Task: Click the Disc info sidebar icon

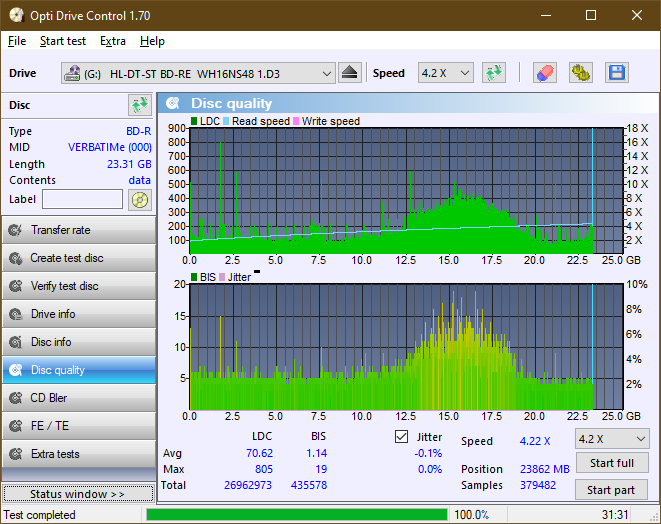Action: click(x=16, y=342)
